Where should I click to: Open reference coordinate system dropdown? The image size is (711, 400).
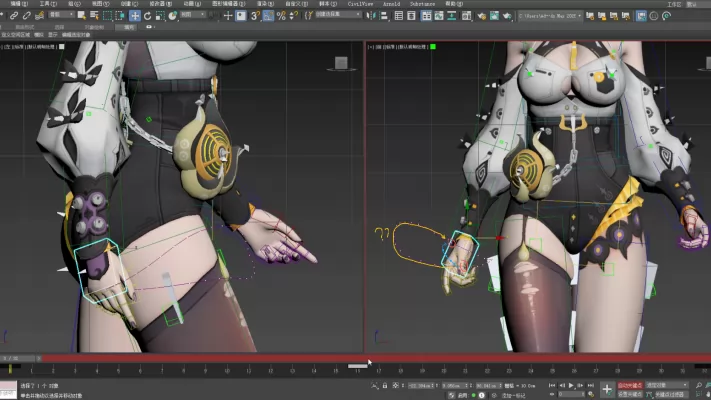tap(193, 15)
